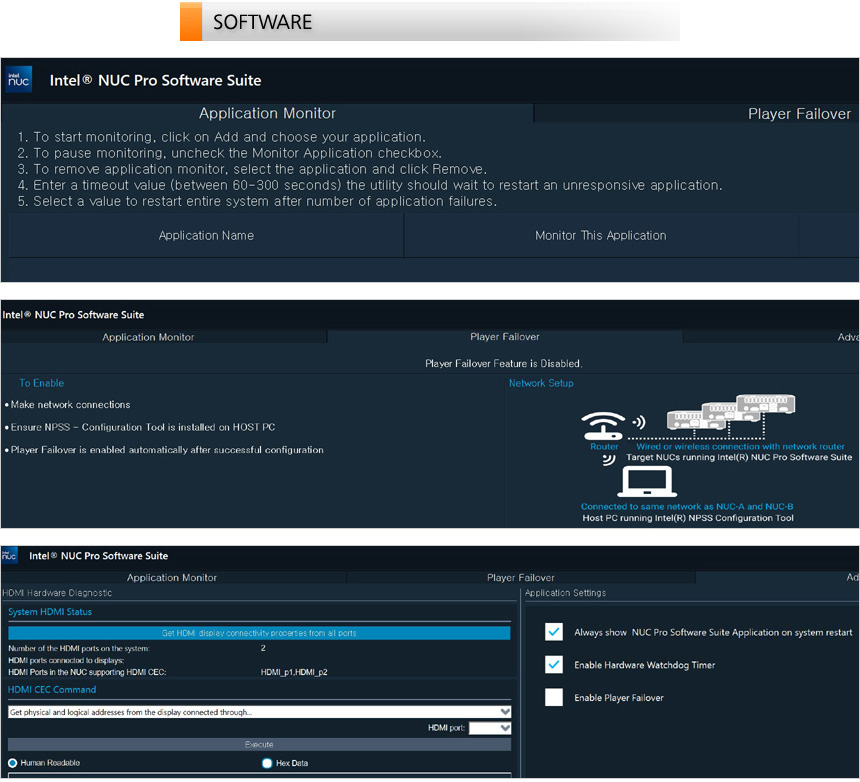Click 'Ensure NPSS - Configuration Tool' bullet
Image resolution: width=860 pixels, height=782 pixels.
pos(140,427)
